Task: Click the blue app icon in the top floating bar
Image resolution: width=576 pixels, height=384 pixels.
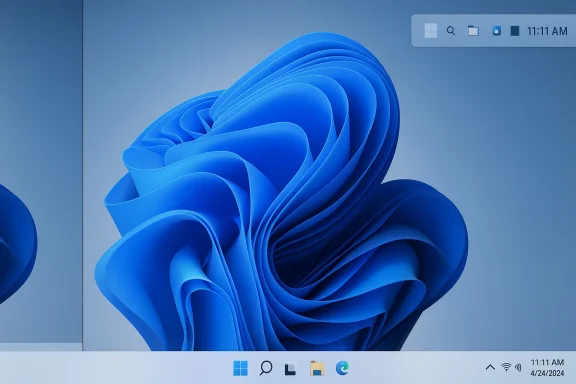Action: click(x=496, y=30)
